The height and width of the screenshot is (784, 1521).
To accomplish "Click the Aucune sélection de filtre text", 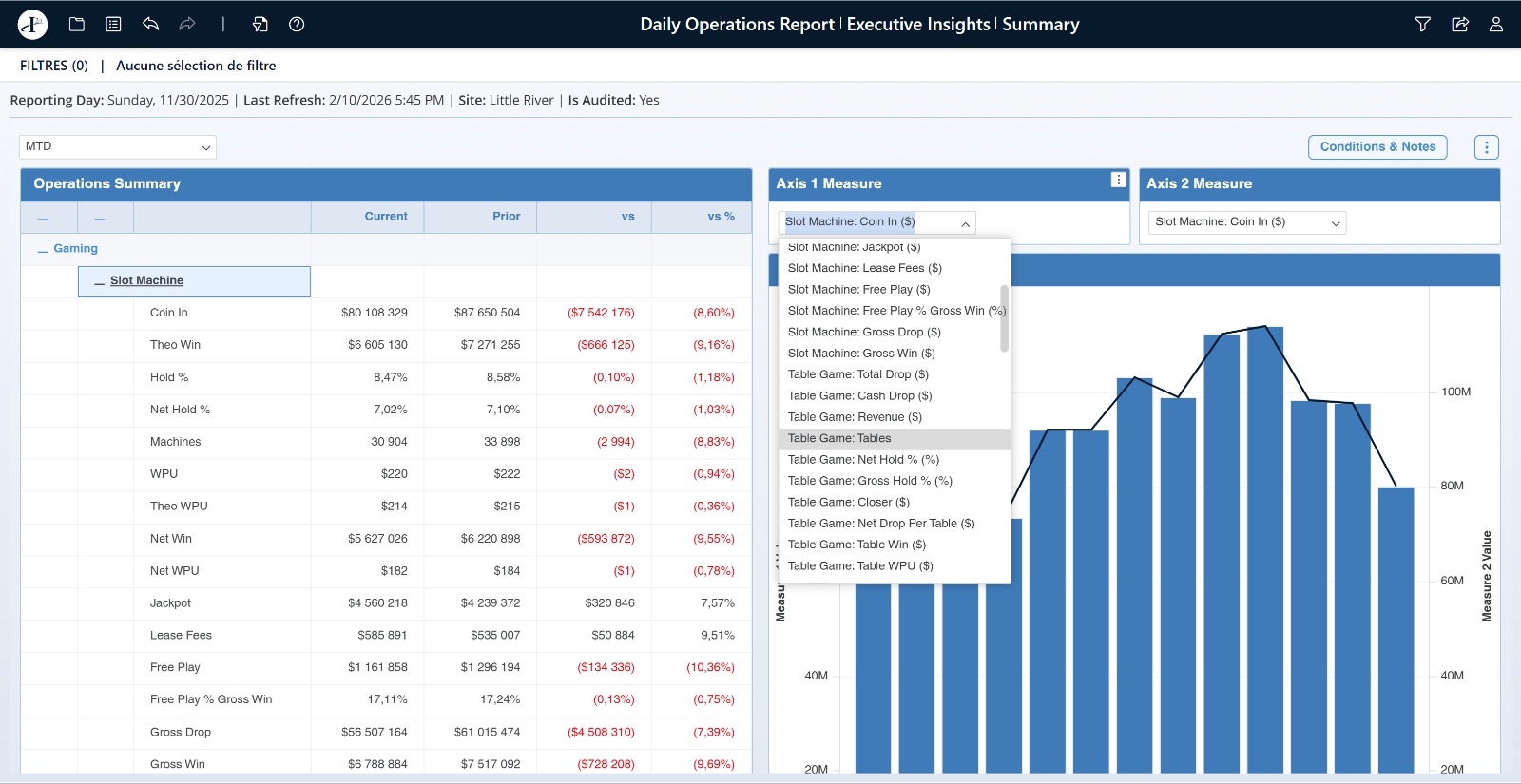I will (196, 66).
